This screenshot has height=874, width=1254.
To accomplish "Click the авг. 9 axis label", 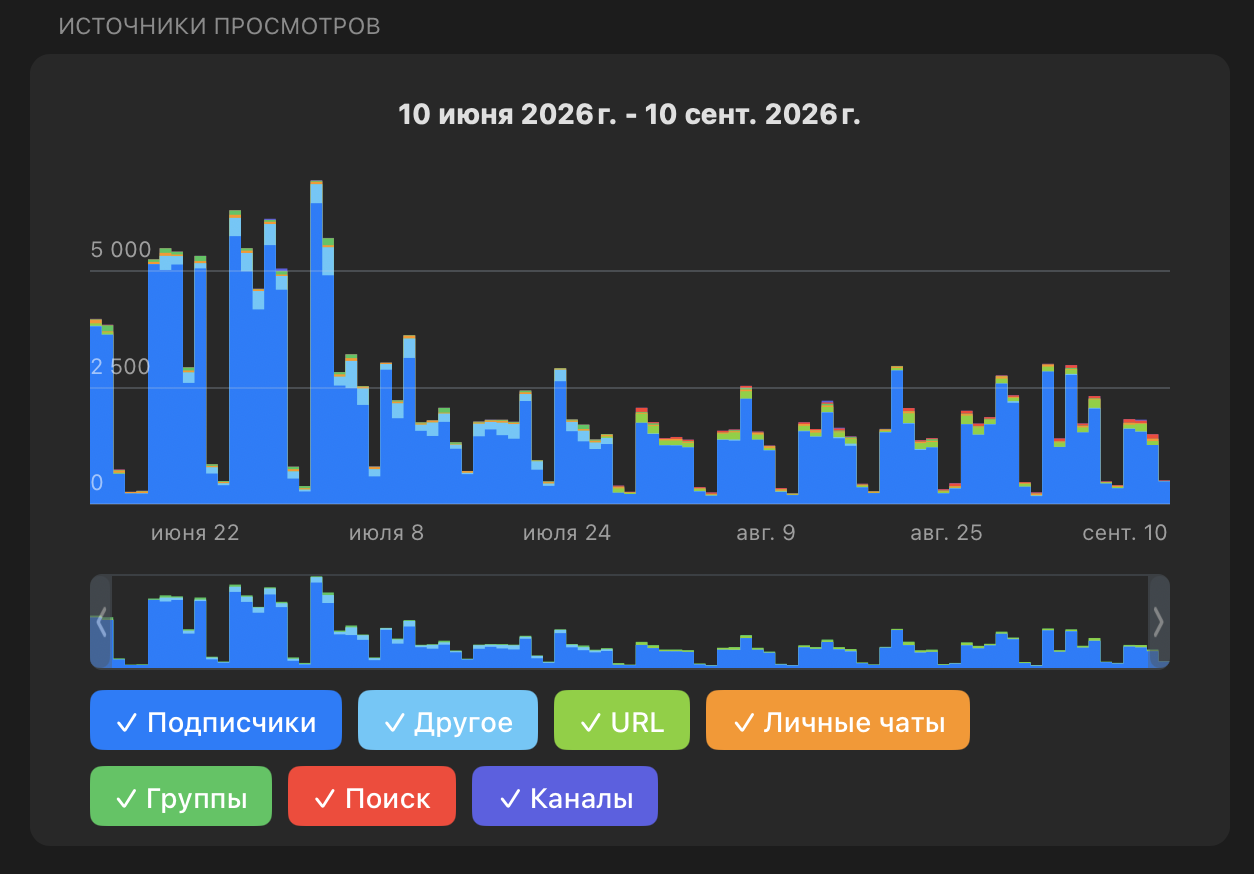I will pyautogui.click(x=766, y=532).
